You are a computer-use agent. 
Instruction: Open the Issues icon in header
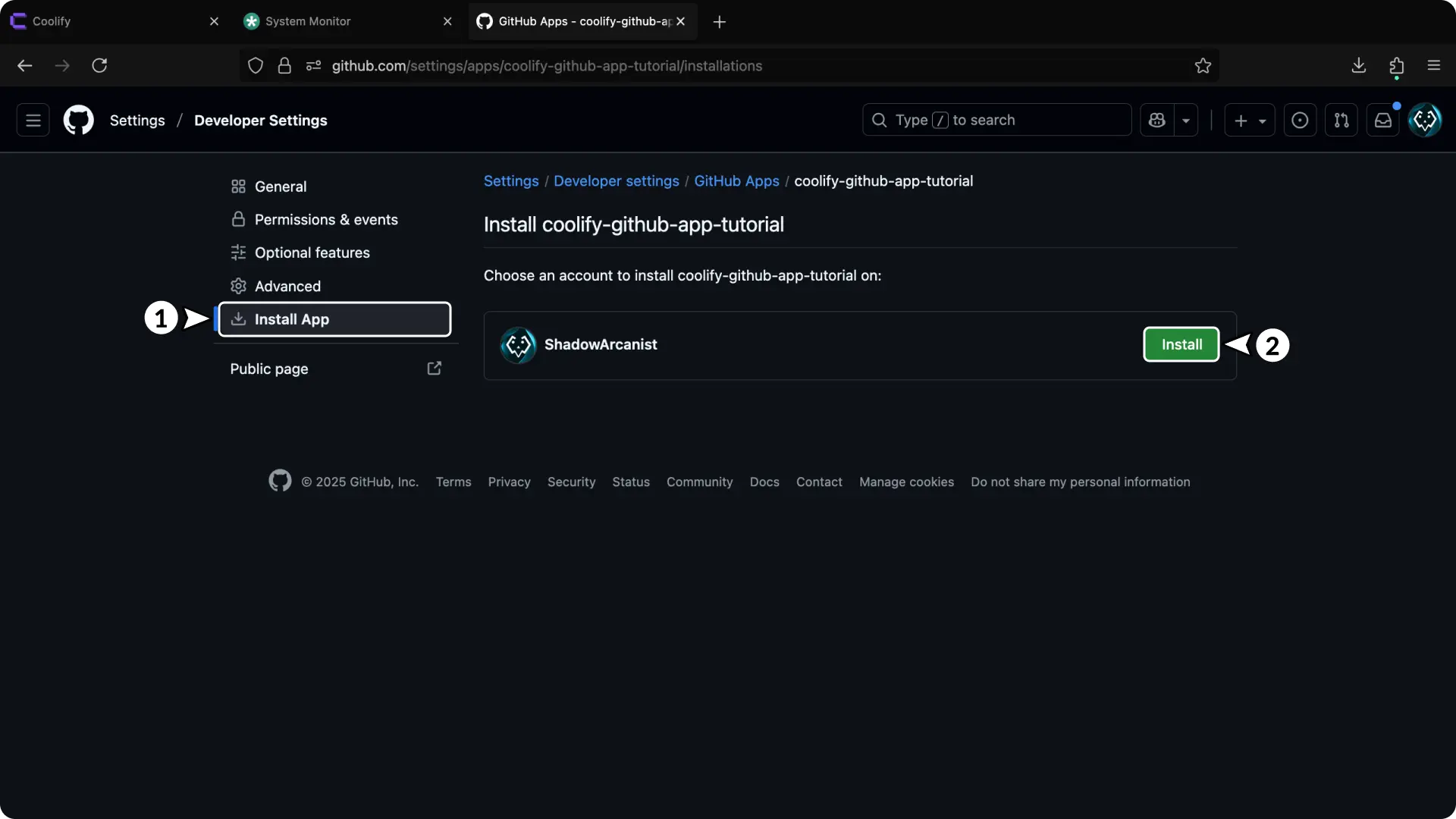(1300, 120)
